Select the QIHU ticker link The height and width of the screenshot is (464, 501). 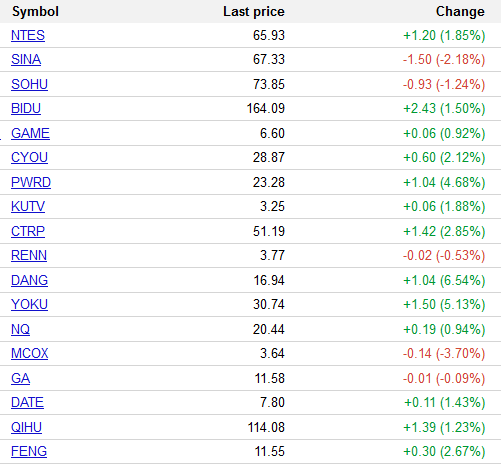point(26,427)
